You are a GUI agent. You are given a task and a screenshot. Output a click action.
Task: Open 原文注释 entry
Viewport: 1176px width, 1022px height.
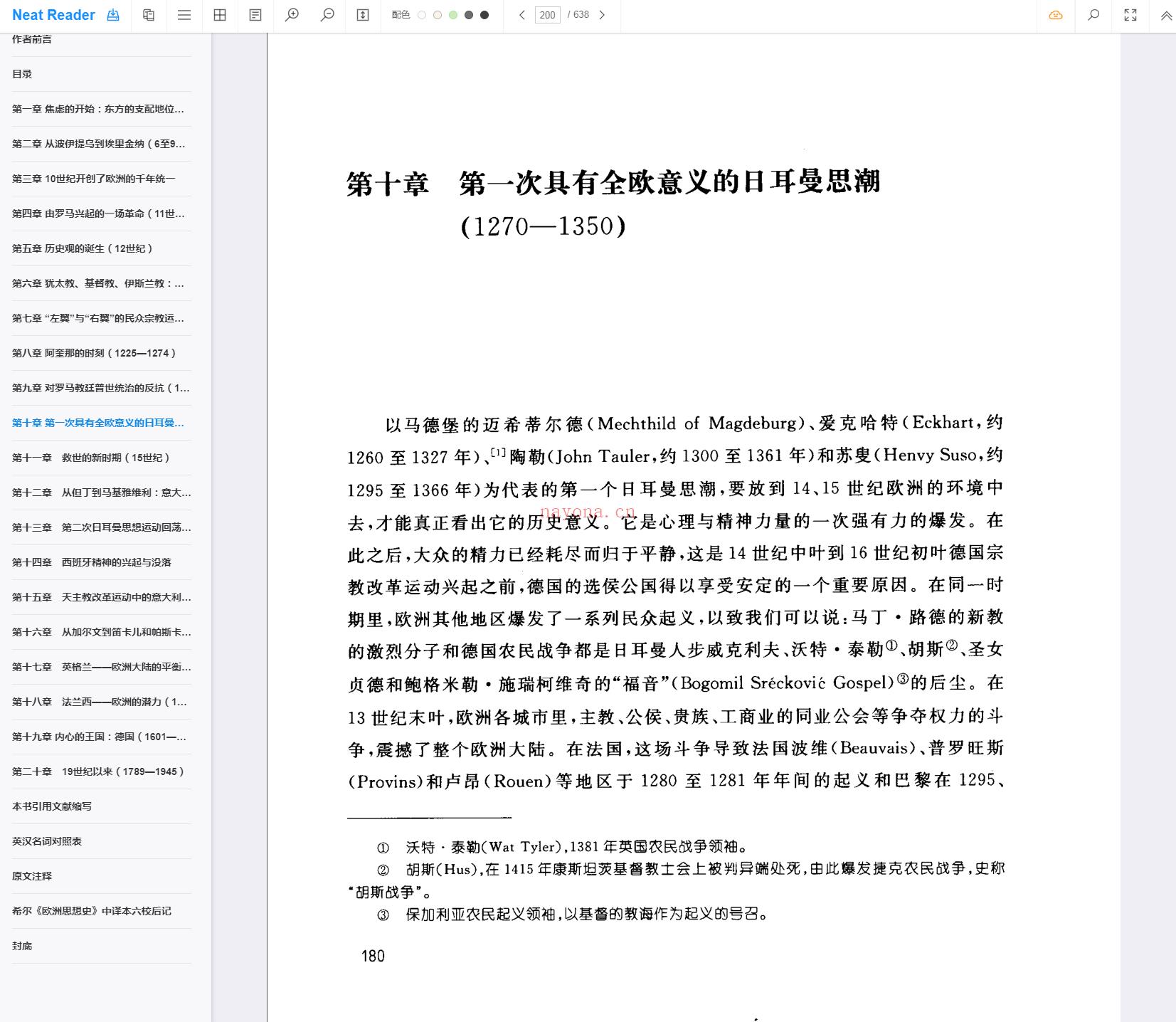[x=101, y=876]
